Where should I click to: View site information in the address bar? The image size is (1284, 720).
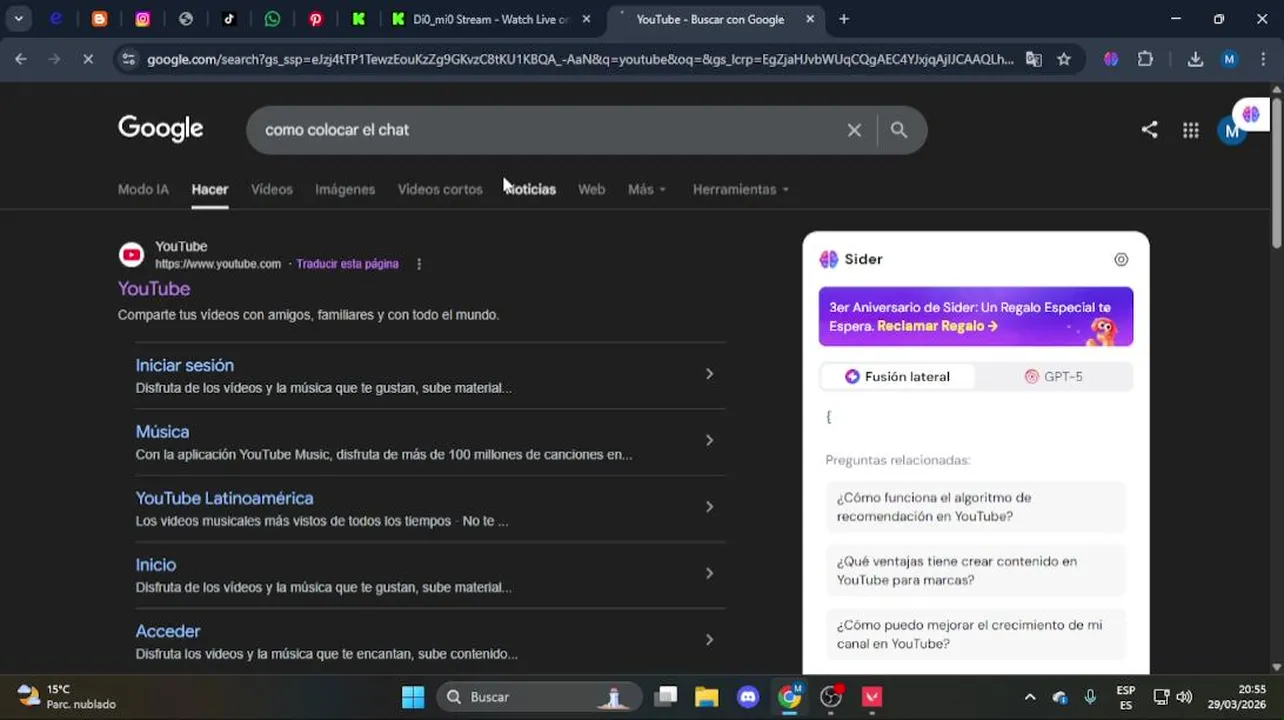click(x=128, y=60)
